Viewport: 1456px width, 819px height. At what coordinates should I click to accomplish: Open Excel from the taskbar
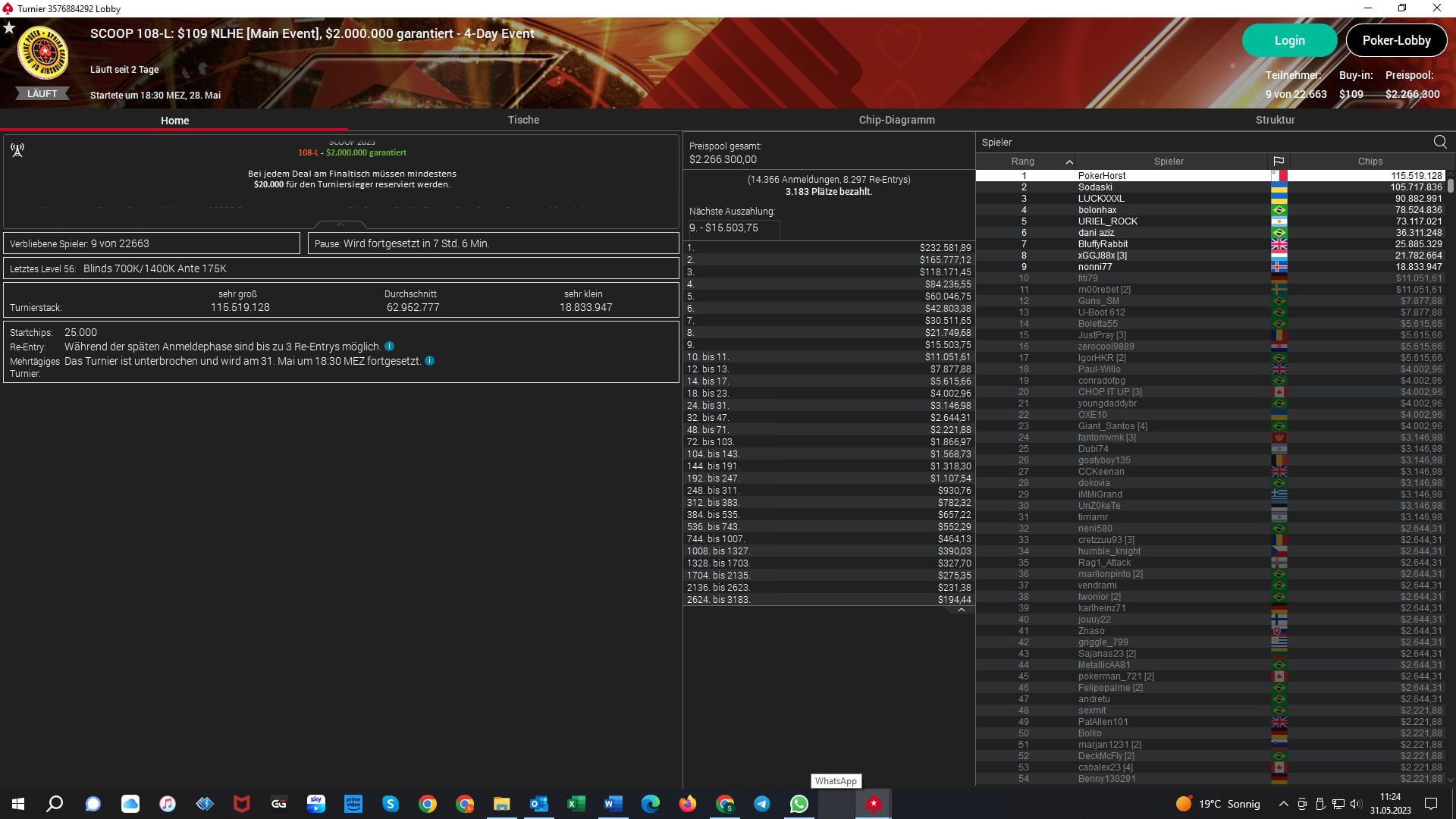(576, 804)
